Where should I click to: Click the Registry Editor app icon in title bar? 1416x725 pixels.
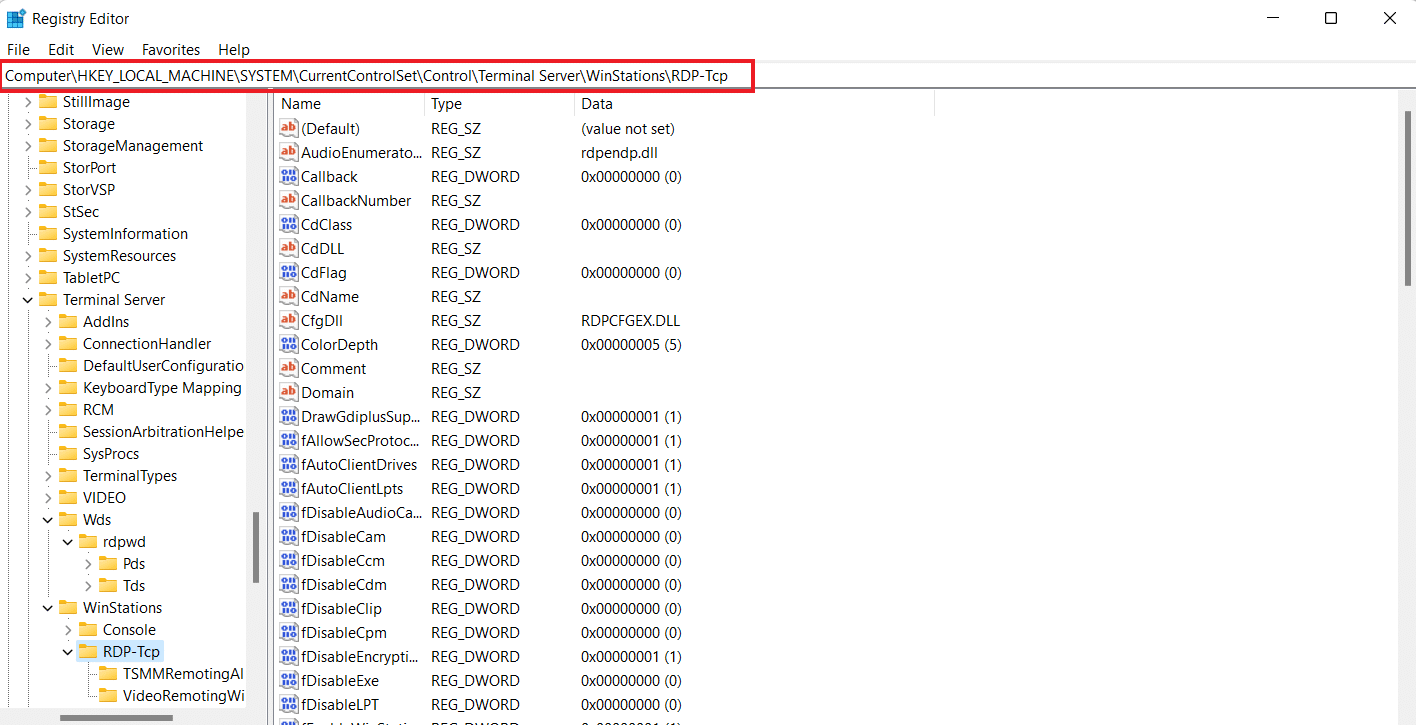pyautogui.click(x=16, y=19)
